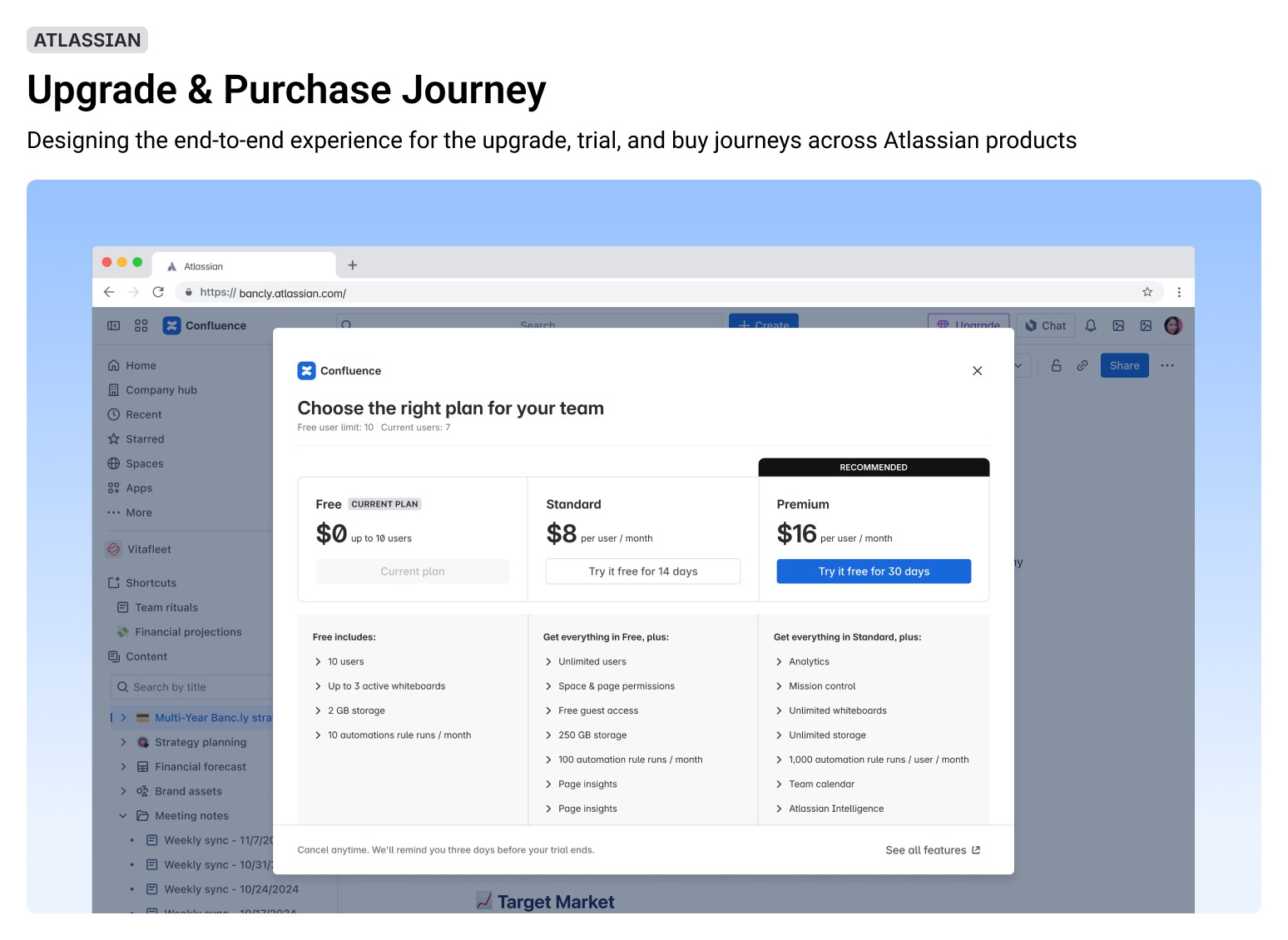Click the Vitafleet space icon
The width and height of the screenshot is (1288, 940).
pyautogui.click(x=113, y=549)
